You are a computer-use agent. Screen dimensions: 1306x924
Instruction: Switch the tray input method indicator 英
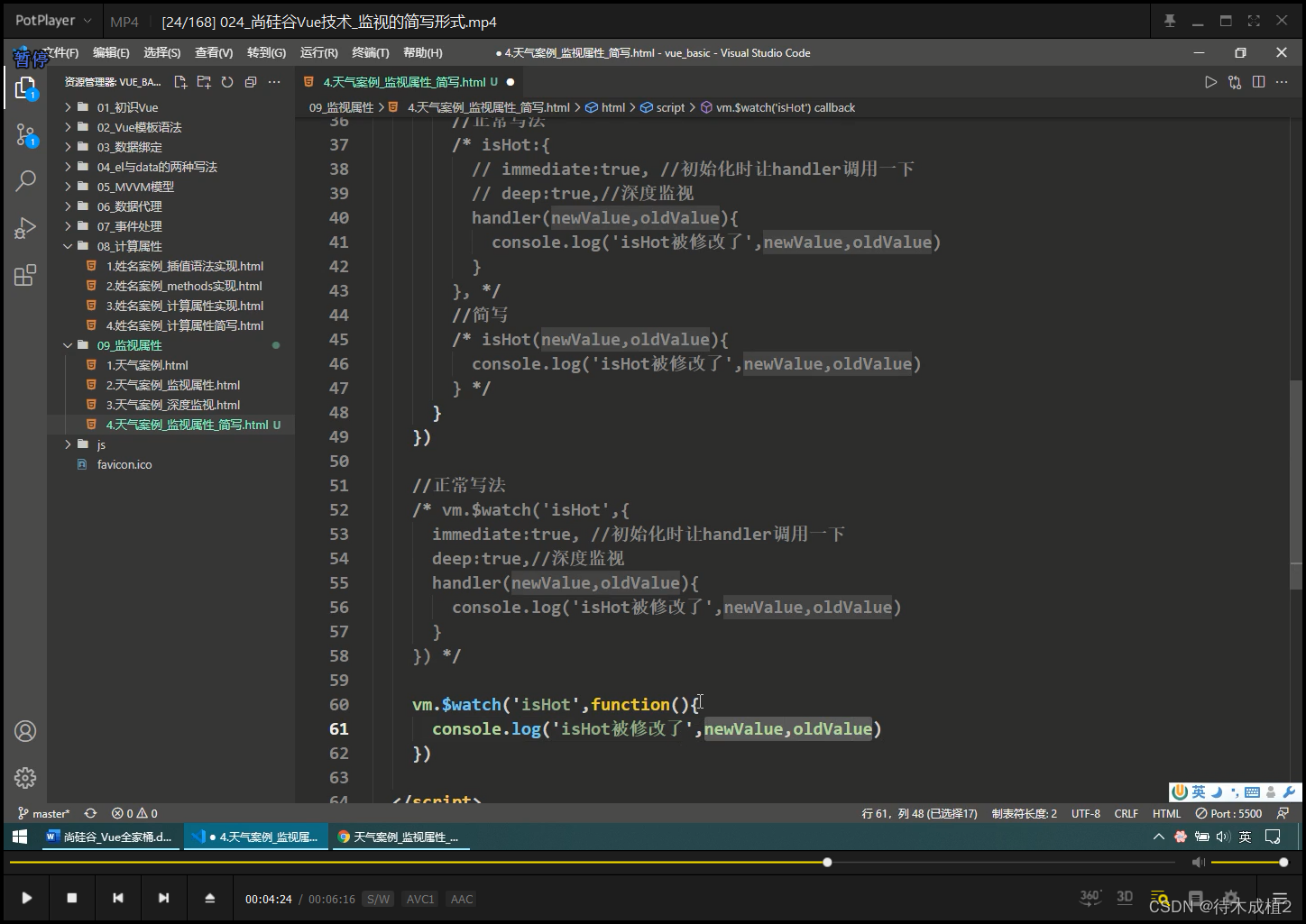pyautogui.click(x=1245, y=837)
